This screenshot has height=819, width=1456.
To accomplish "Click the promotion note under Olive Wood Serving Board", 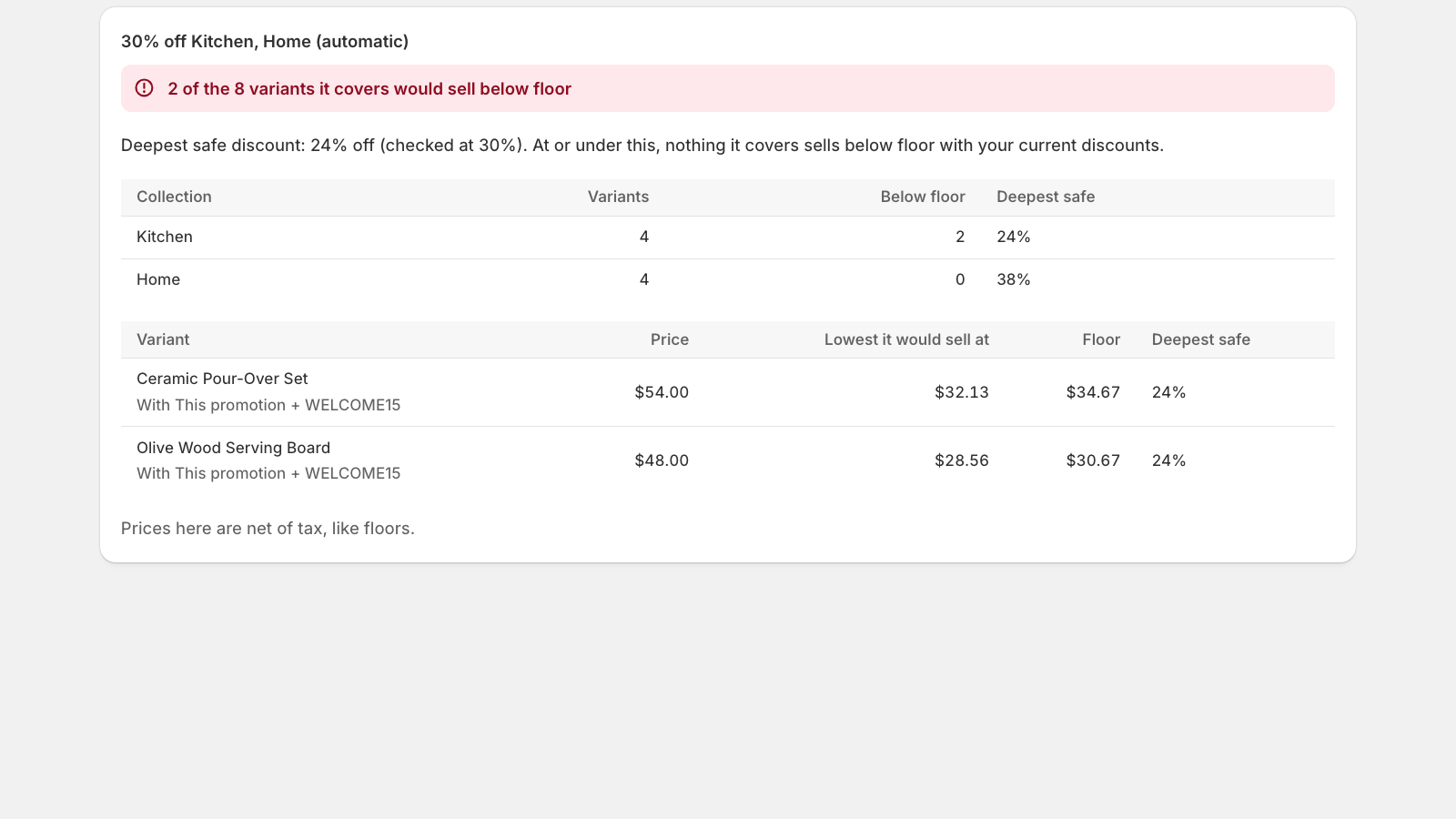I will [268, 473].
